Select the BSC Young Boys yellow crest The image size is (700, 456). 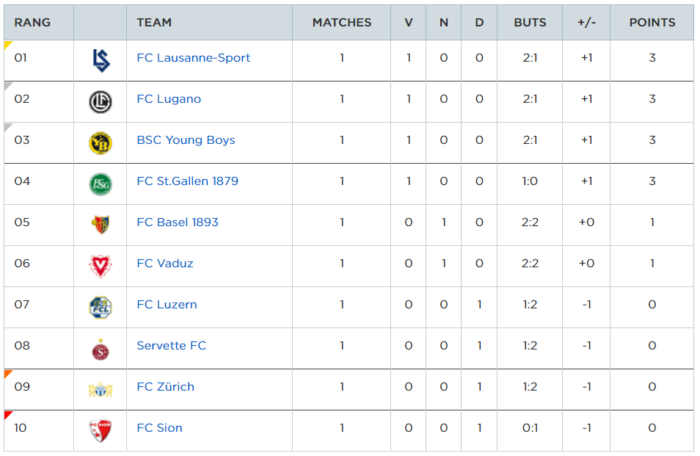pos(100,143)
